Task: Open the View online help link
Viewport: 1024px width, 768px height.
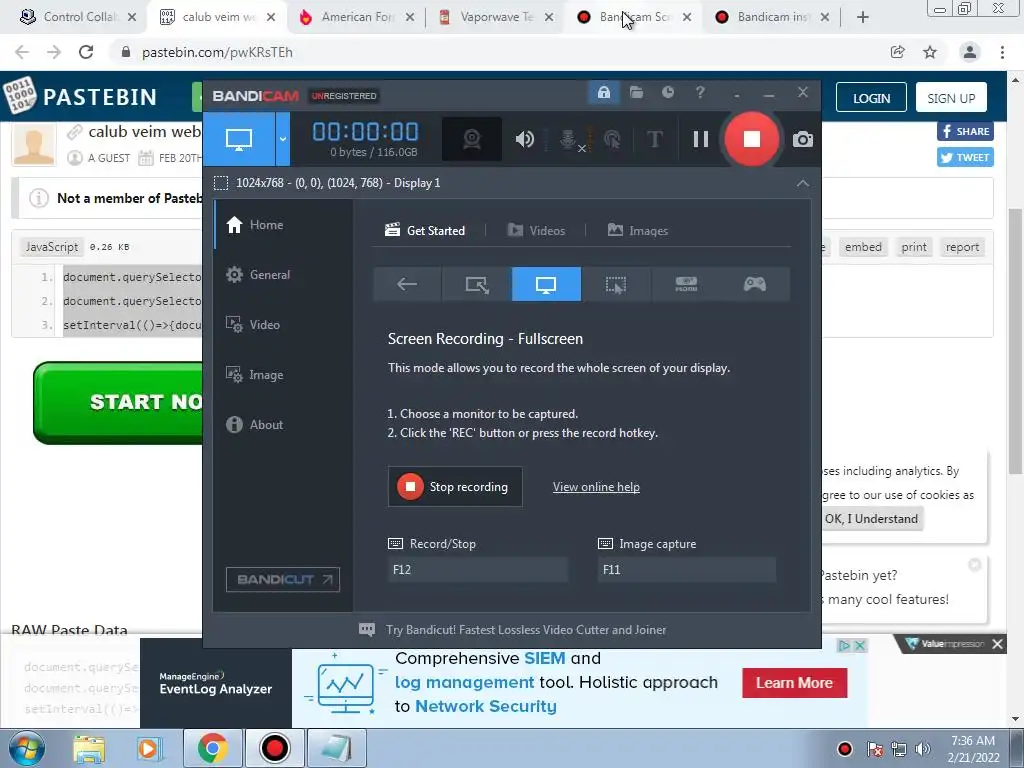Action: [596, 487]
